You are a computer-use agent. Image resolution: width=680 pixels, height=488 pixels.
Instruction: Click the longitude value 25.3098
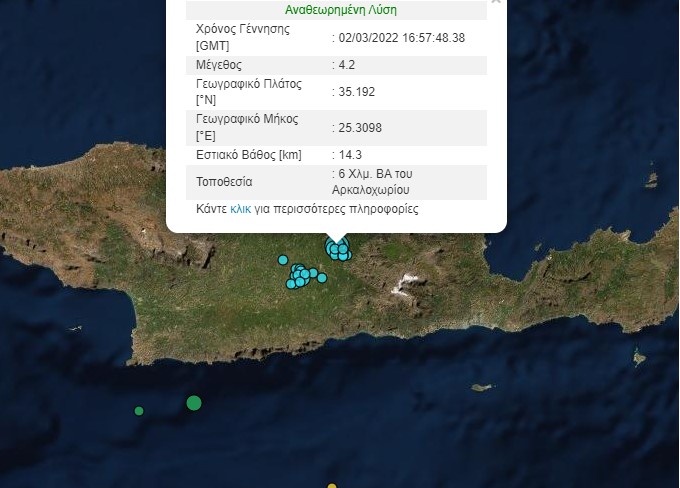(359, 128)
